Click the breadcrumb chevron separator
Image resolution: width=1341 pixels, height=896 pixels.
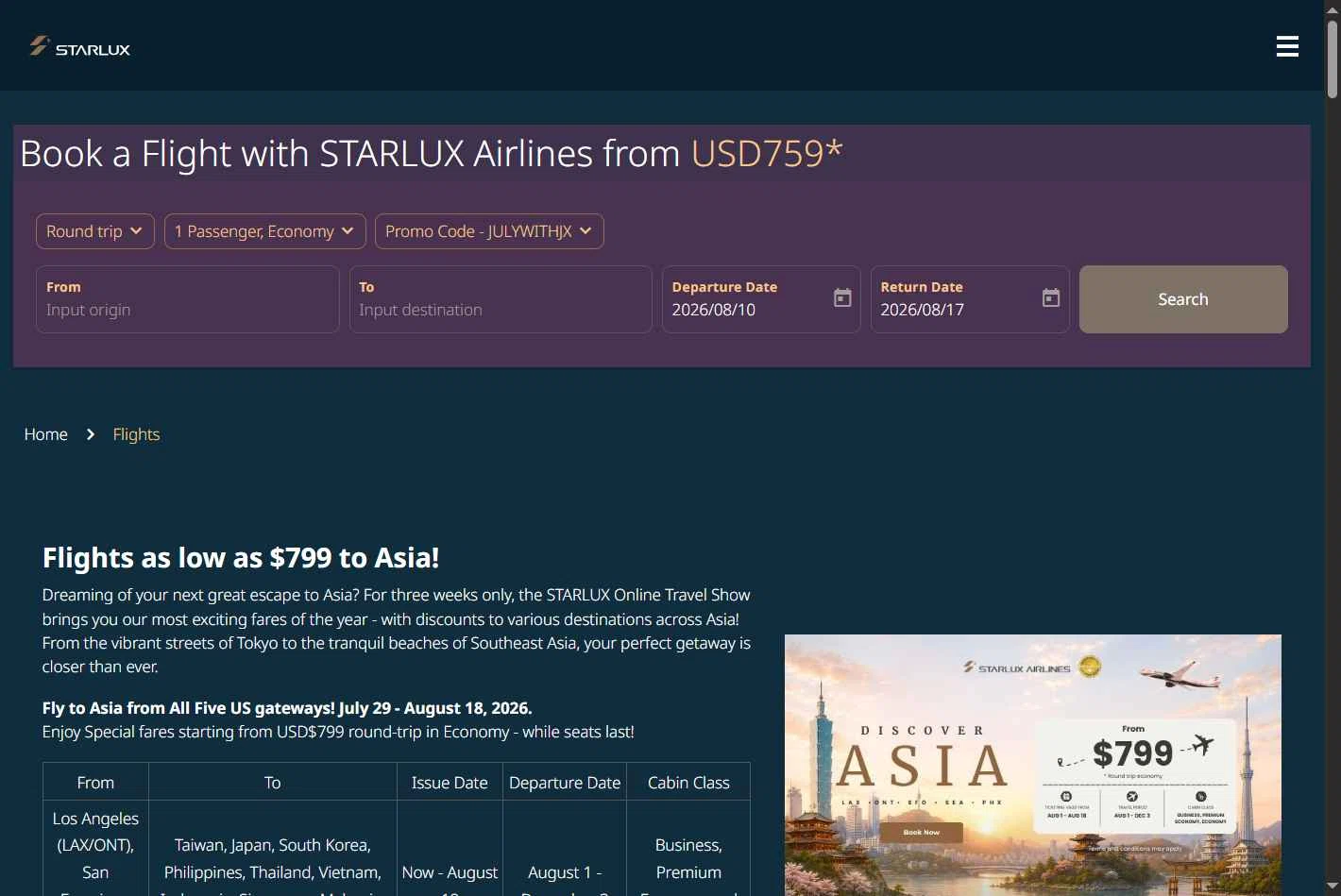pos(91,434)
